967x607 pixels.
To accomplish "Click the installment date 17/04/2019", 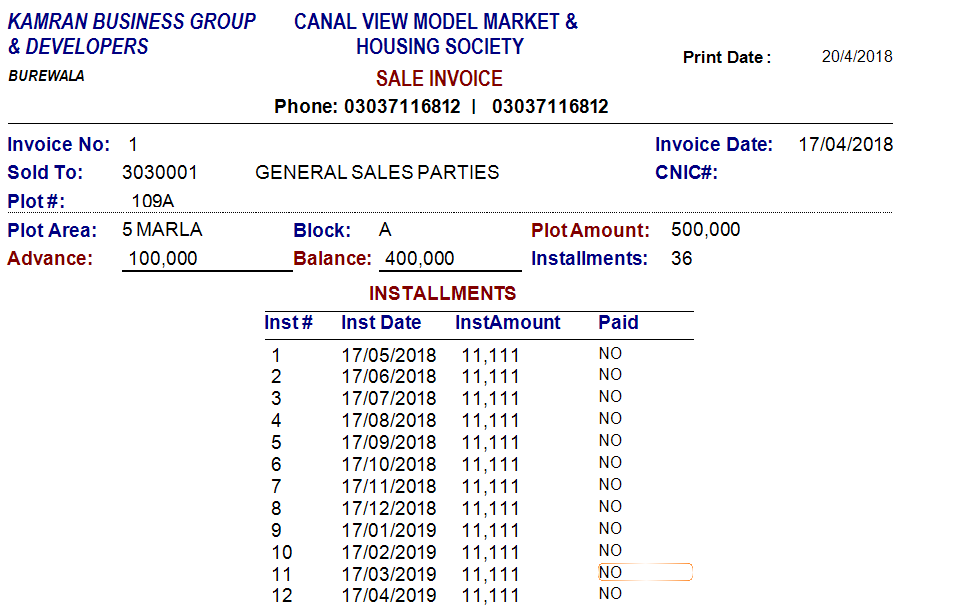I will 389,596.
